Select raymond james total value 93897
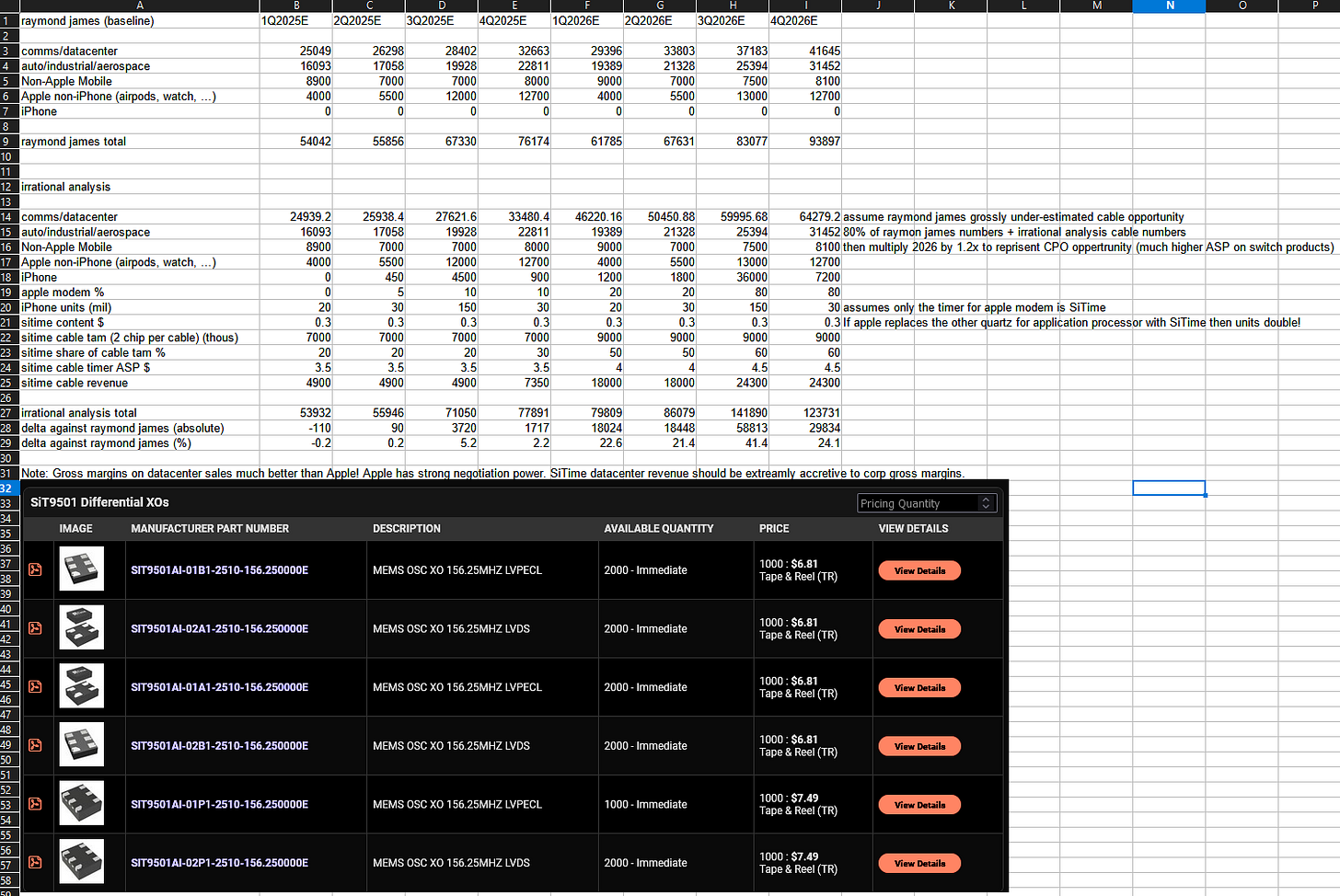 point(805,142)
